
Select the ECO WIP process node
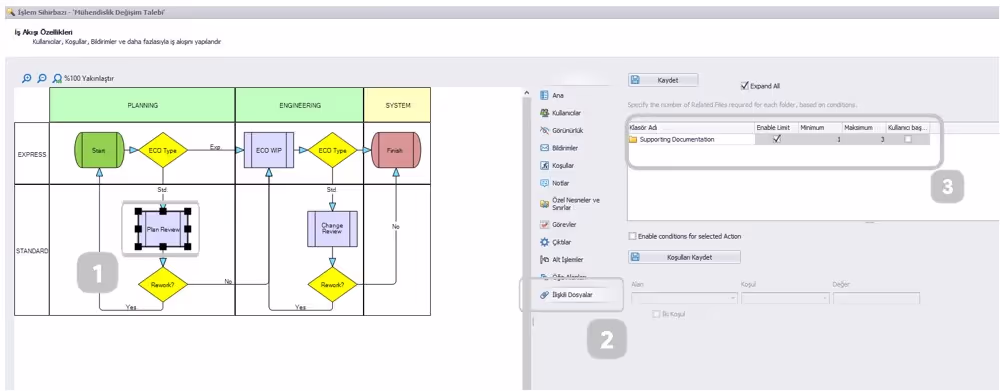tap(268, 151)
